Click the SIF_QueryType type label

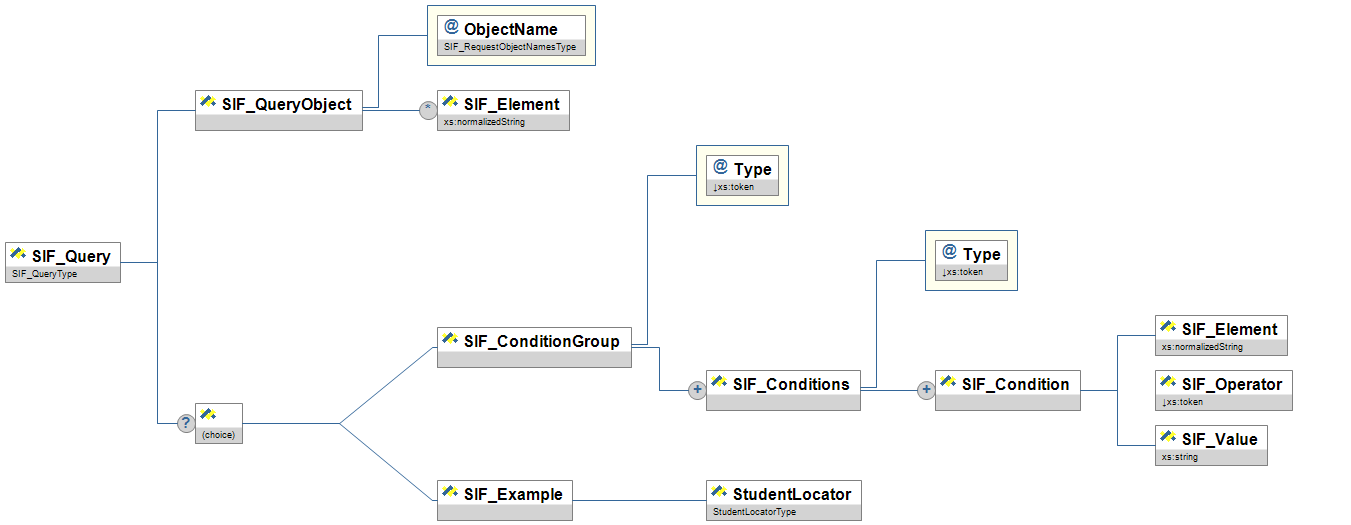(45, 274)
